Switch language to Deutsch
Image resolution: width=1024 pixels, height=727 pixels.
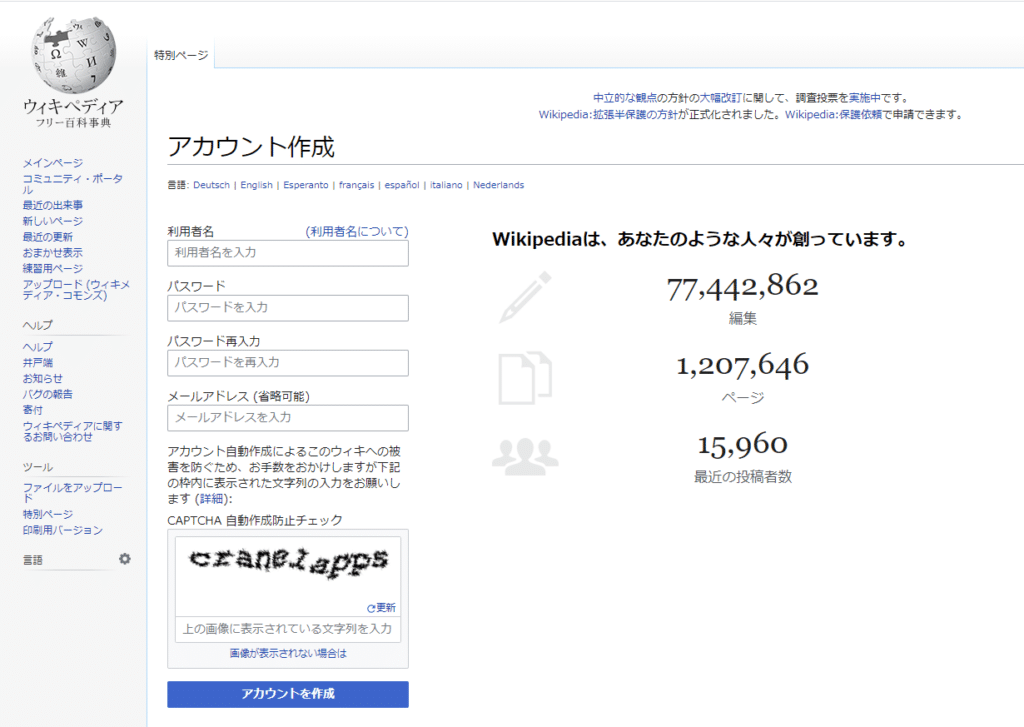coord(212,185)
